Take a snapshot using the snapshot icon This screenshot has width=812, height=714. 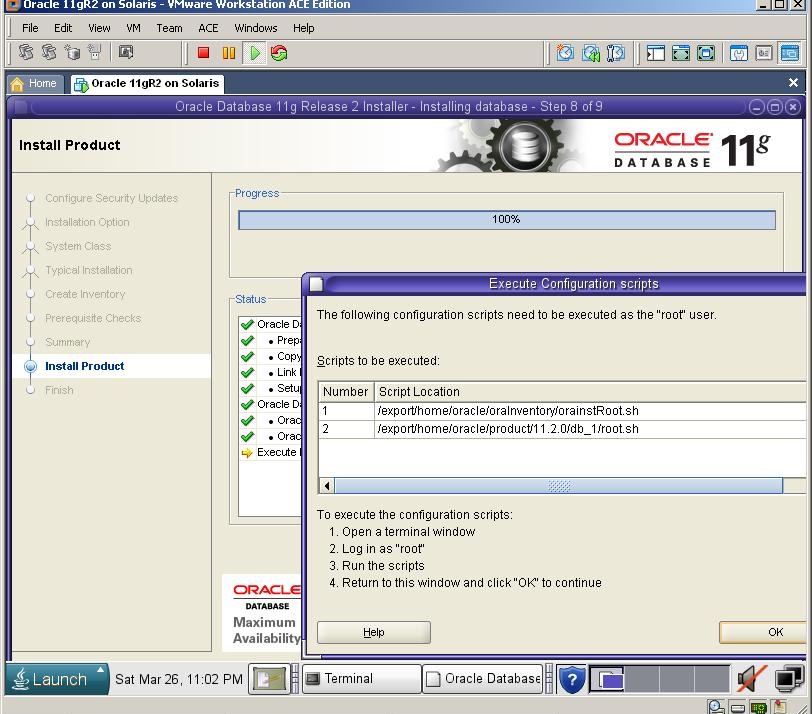(x=565, y=53)
